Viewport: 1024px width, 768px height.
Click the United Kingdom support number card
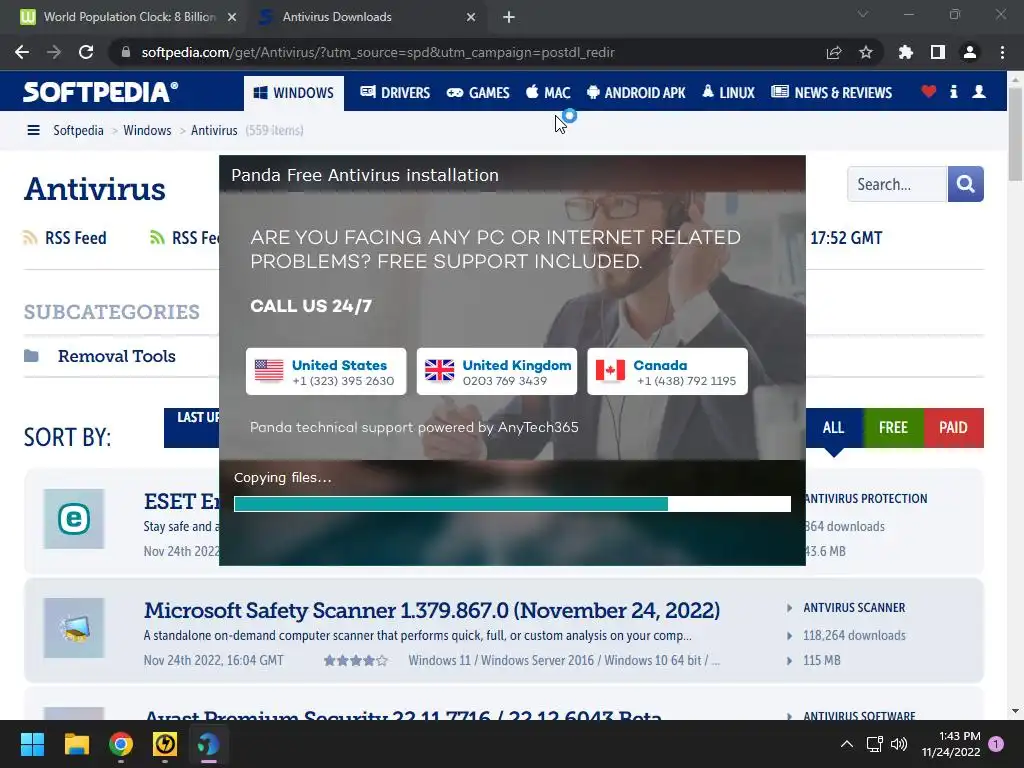click(497, 372)
